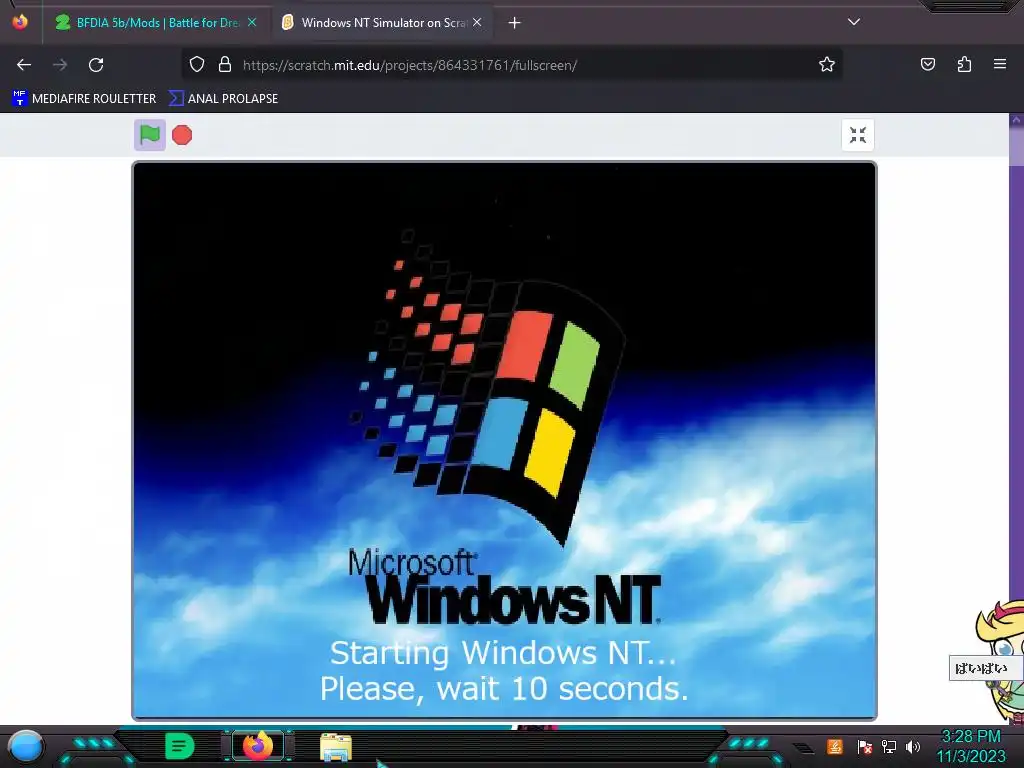1024x768 pixels.
Task: Open the Start orb on taskbar
Action: click(25, 746)
